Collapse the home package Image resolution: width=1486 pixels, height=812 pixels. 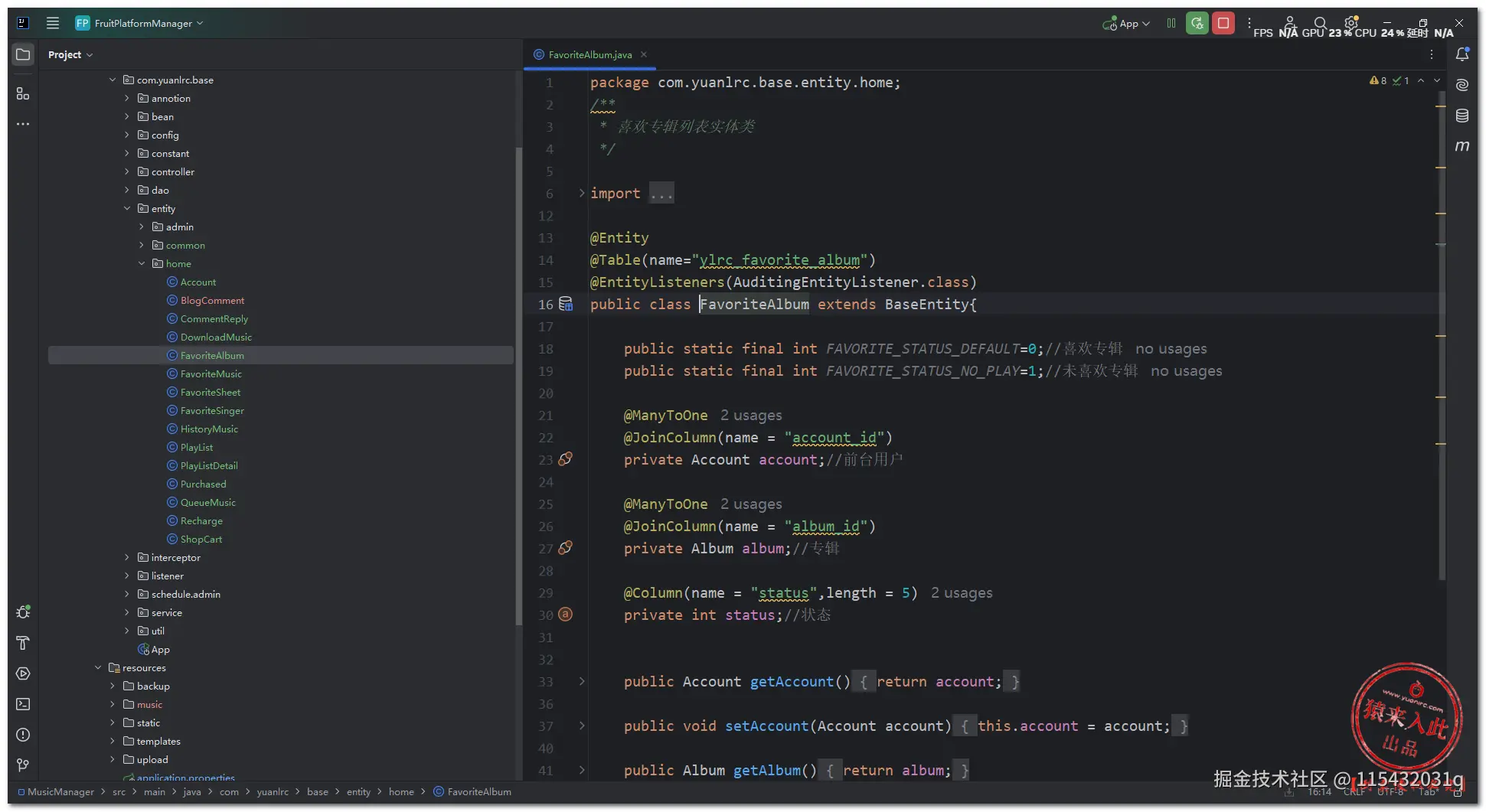(x=142, y=263)
